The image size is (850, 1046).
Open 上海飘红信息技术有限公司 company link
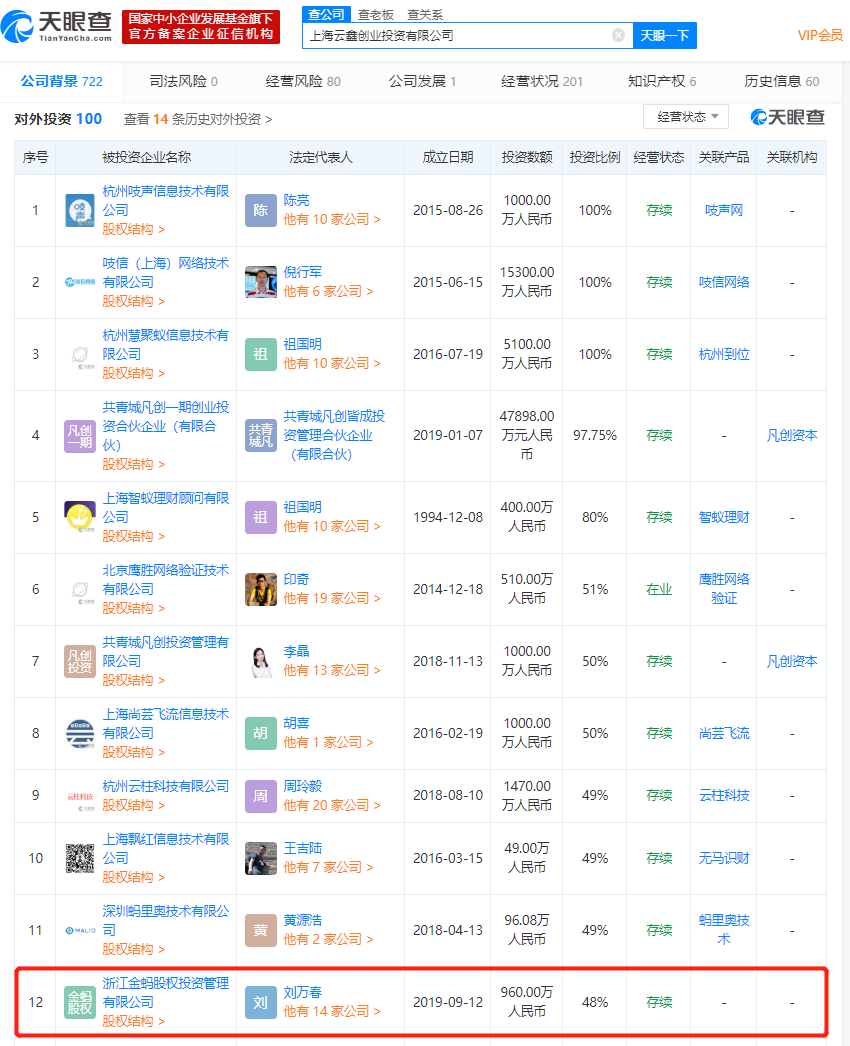[165, 848]
